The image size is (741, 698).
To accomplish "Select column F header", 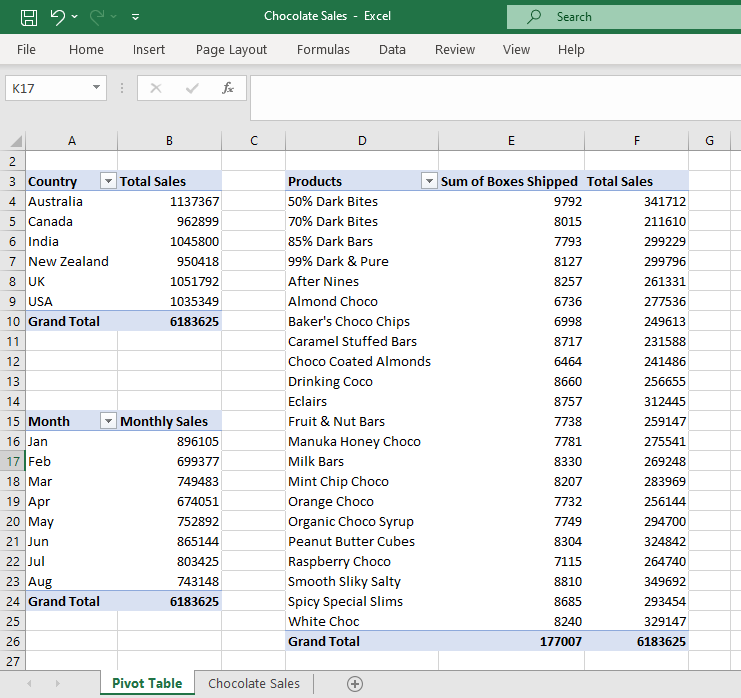I will click(637, 141).
